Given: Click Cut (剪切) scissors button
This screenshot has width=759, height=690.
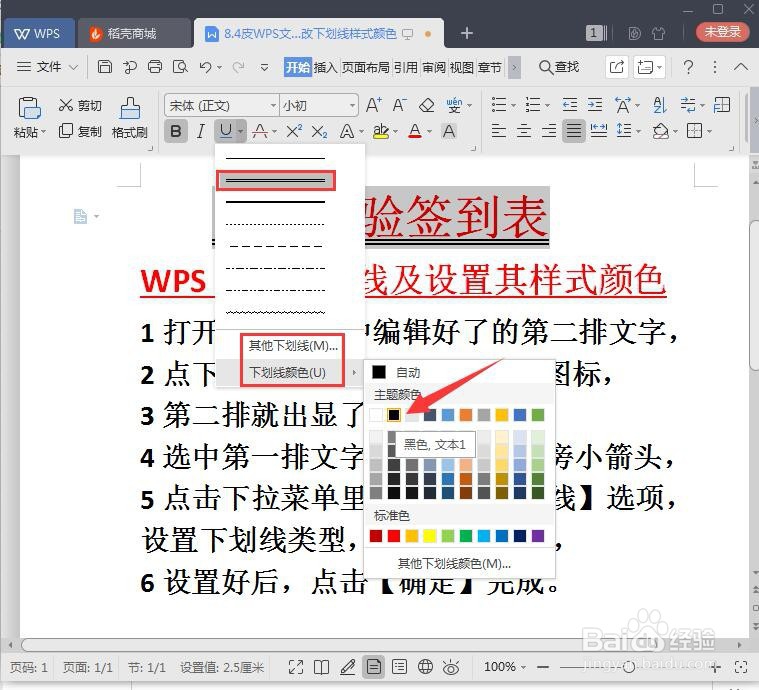Looking at the screenshot, I should [80, 105].
